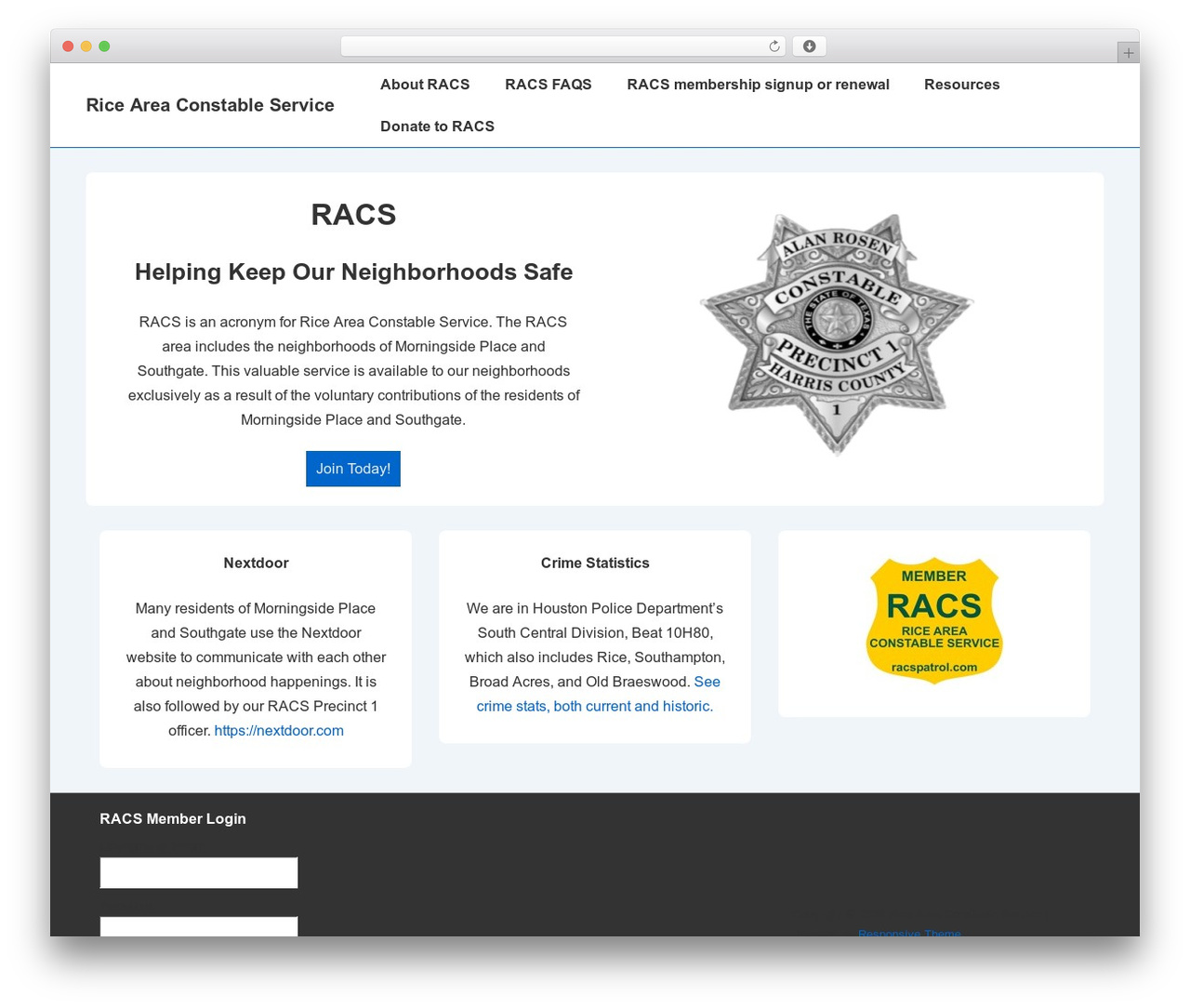The width and height of the screenshot is (1190, 1008).
Task: Select Donate to RACS in navigation
Action: [437, 126]
